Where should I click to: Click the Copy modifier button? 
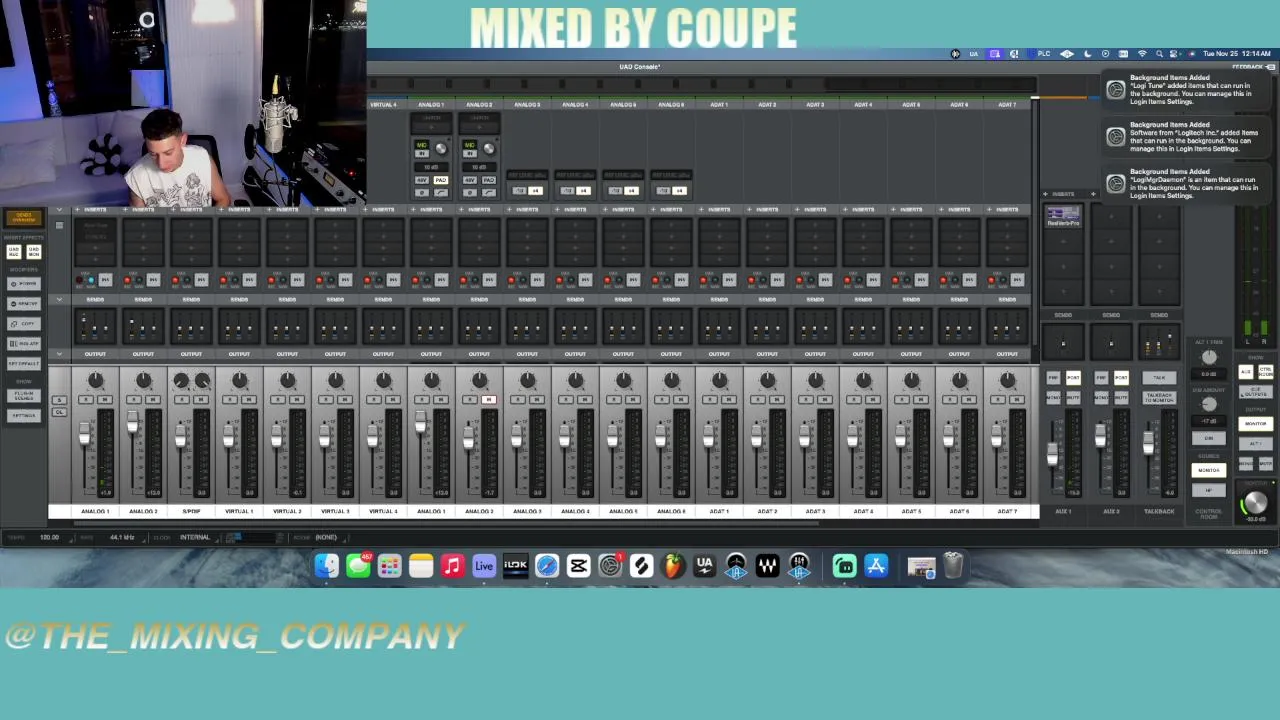pyautogui.click(x=25, y=323)
